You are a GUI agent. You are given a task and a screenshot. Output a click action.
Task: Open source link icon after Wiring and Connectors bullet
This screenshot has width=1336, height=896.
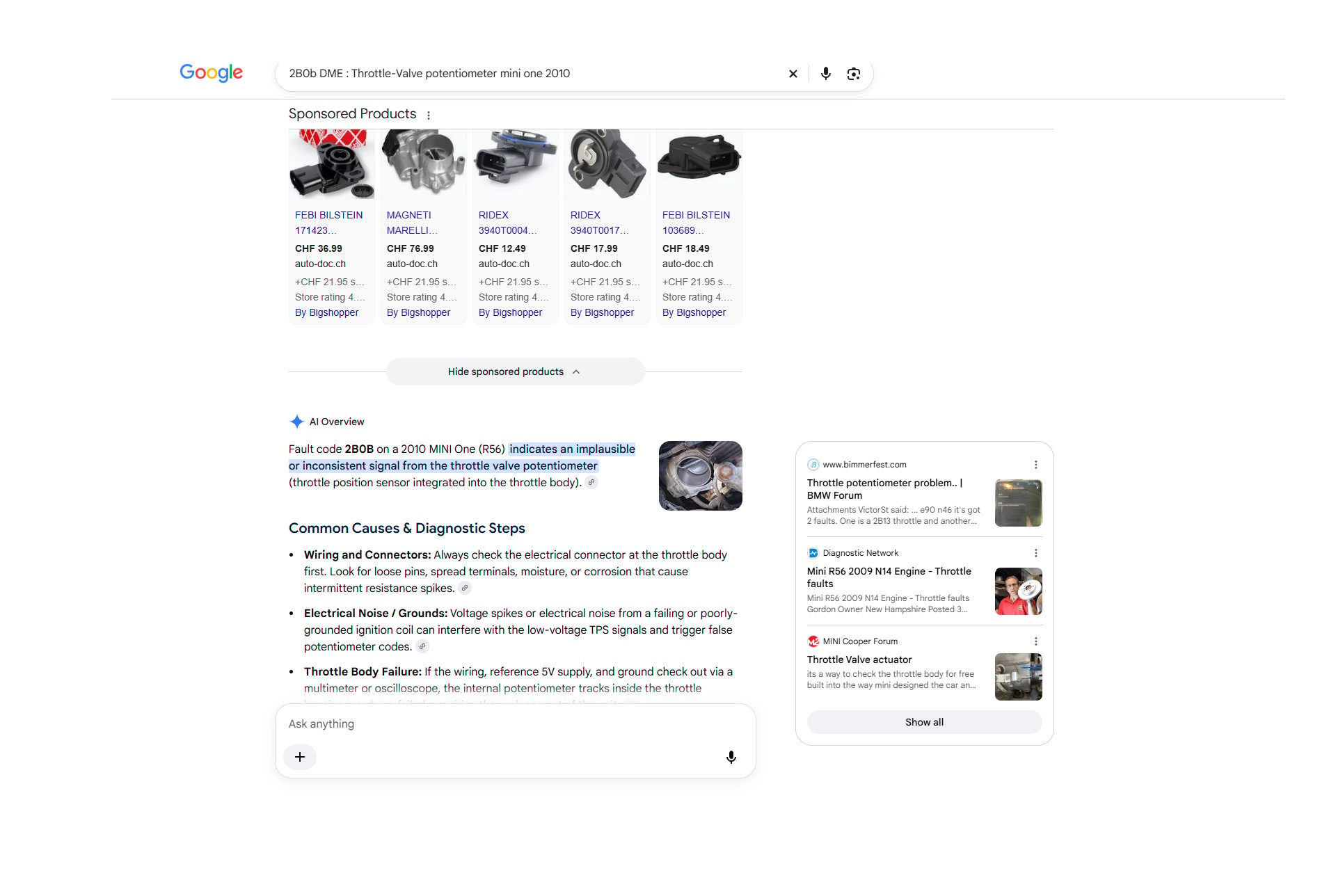(x=465, y=589)
